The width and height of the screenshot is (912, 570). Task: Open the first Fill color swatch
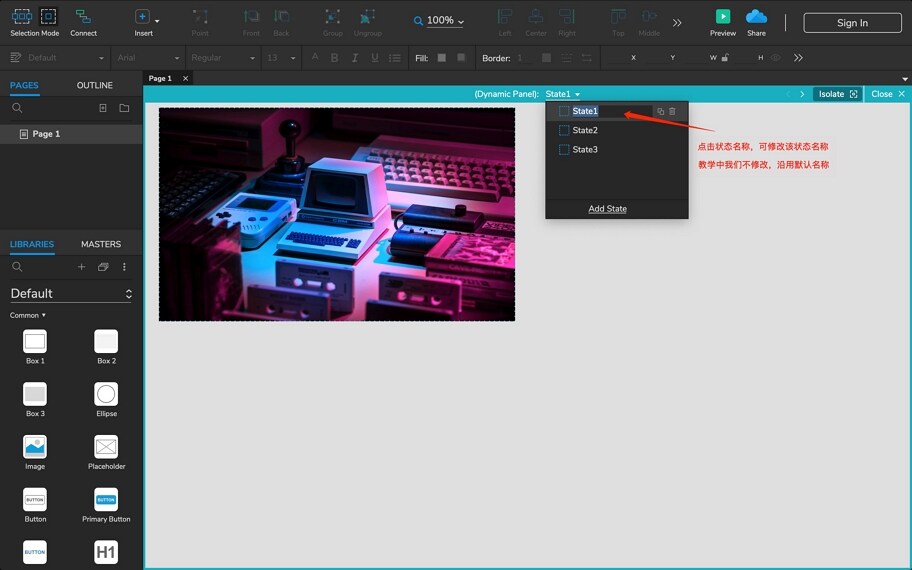(x=441, y=58)
